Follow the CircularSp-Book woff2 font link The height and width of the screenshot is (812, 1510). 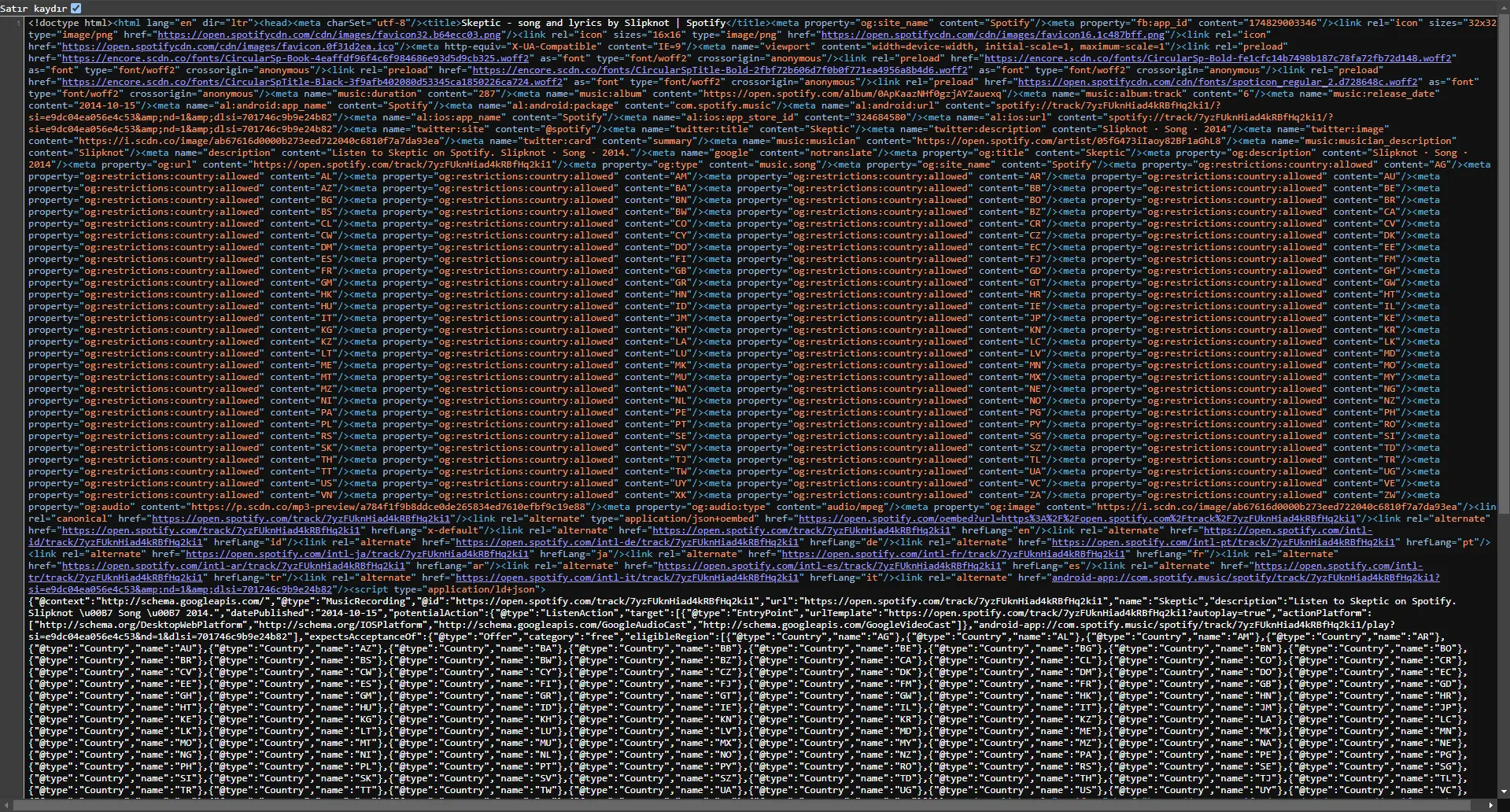click(x=295, y=58)
